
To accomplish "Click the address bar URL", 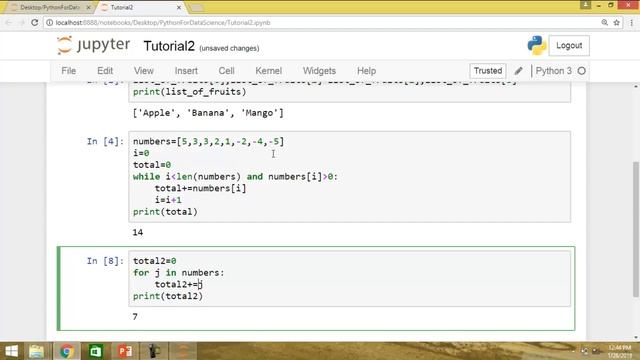I will (x=162, y=23).
